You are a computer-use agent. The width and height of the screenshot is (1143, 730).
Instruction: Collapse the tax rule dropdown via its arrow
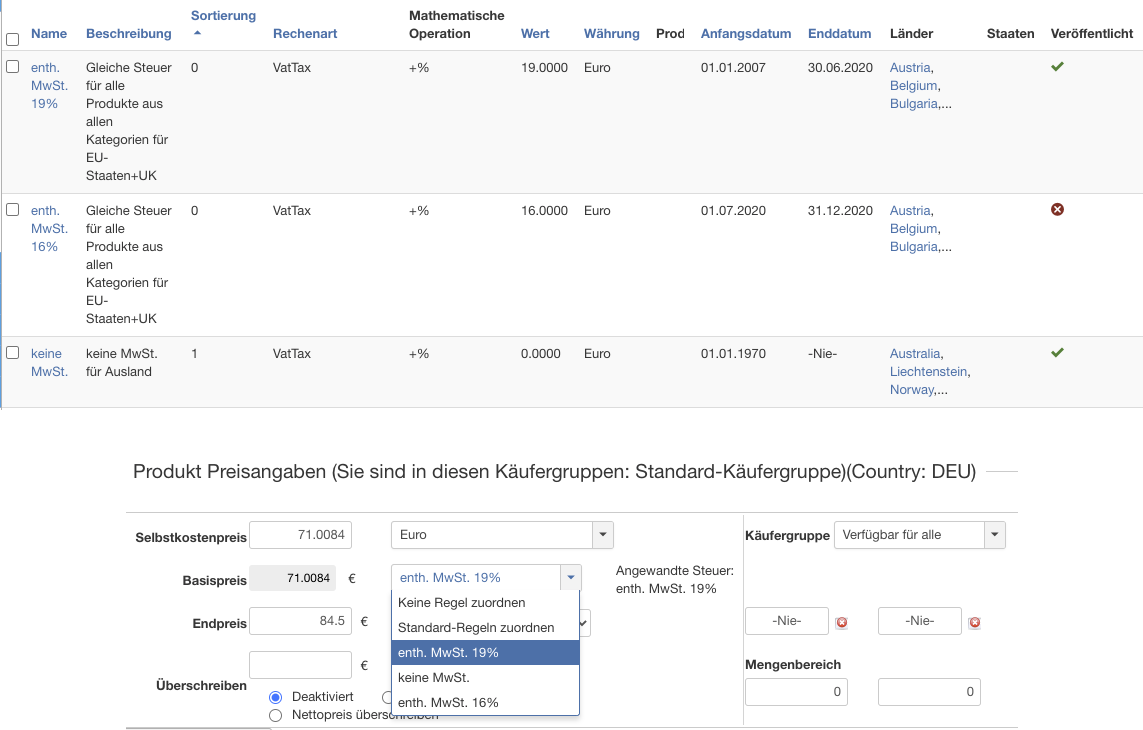click(570, 578)
